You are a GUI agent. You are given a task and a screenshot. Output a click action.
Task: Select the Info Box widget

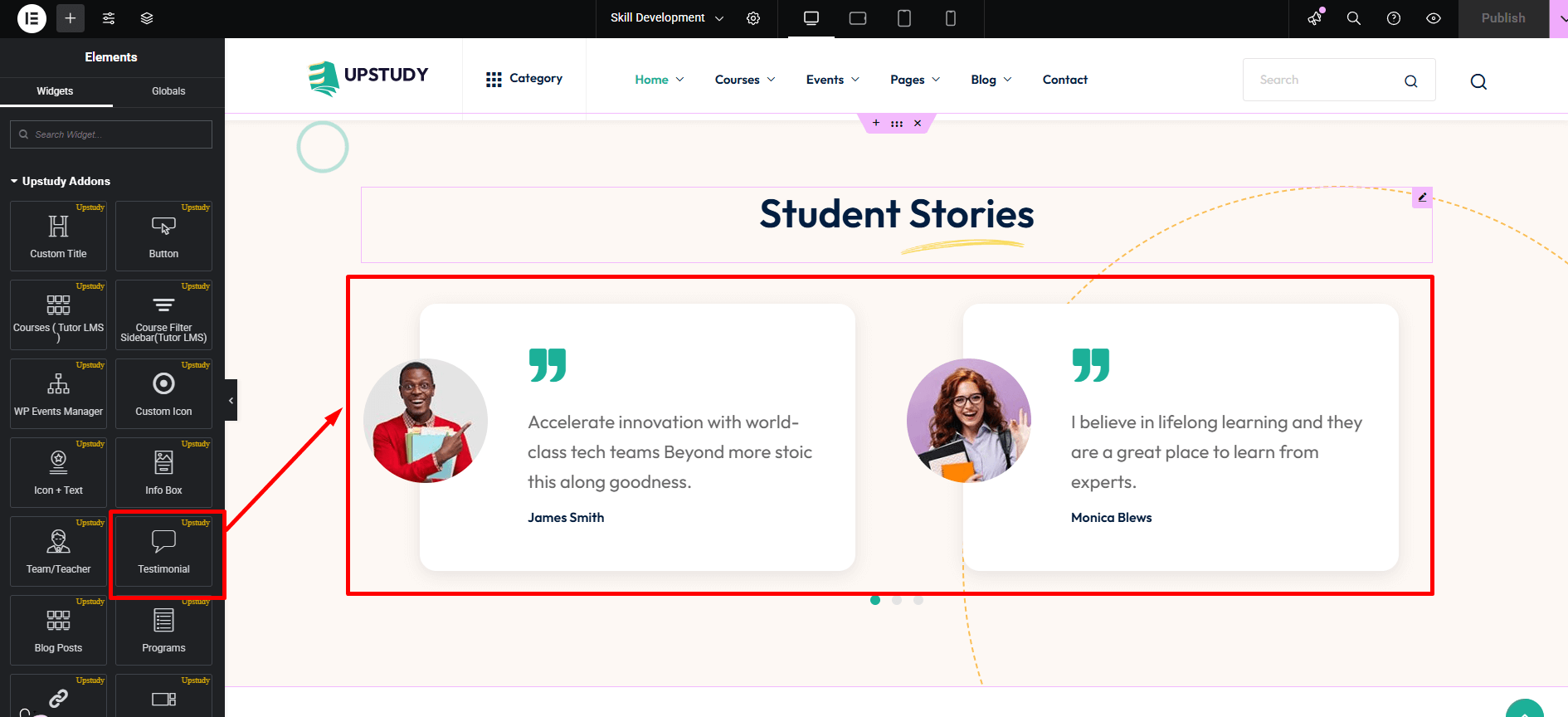click(163, 472)
